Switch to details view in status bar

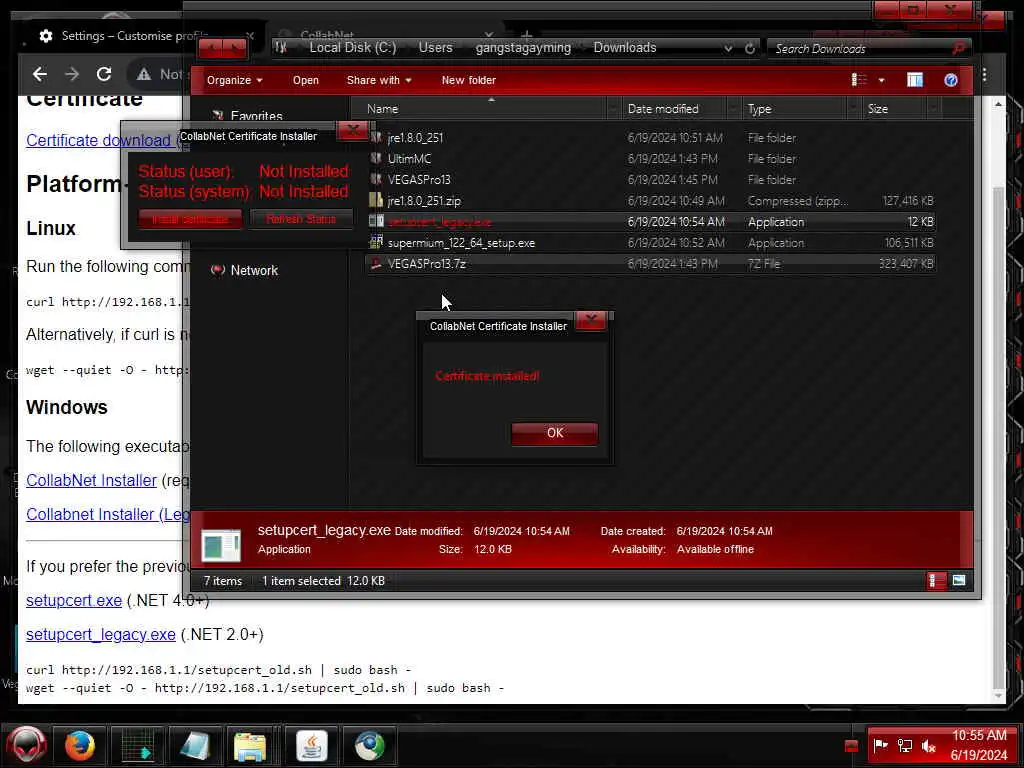point(936,581)
